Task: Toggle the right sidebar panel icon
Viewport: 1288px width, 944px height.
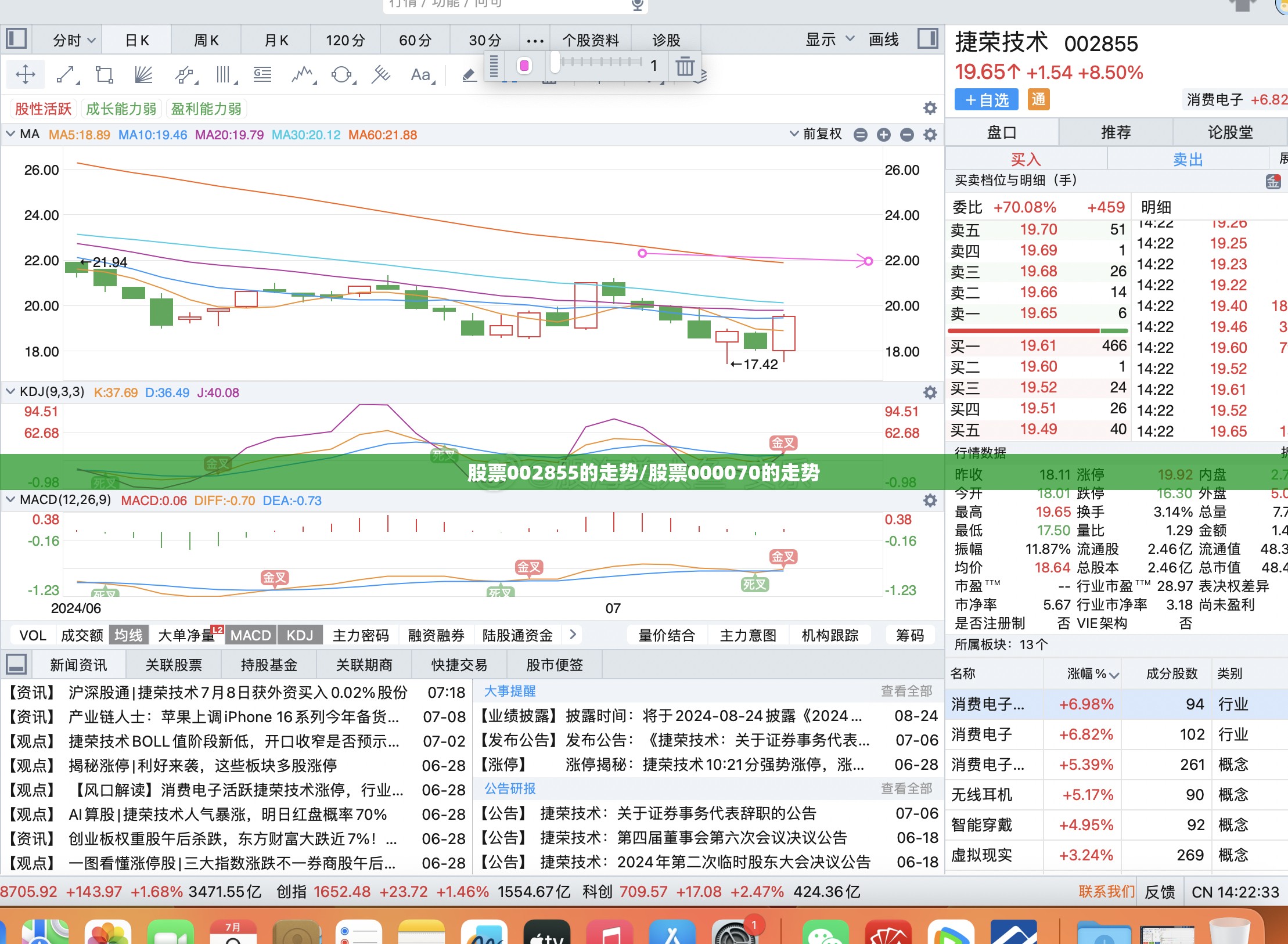Action: click(x=928, y=39)
